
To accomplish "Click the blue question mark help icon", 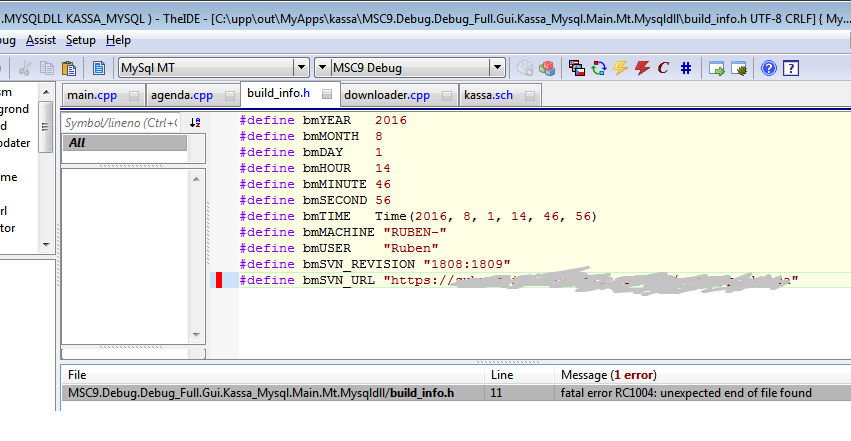I will [x=769, y=68].
